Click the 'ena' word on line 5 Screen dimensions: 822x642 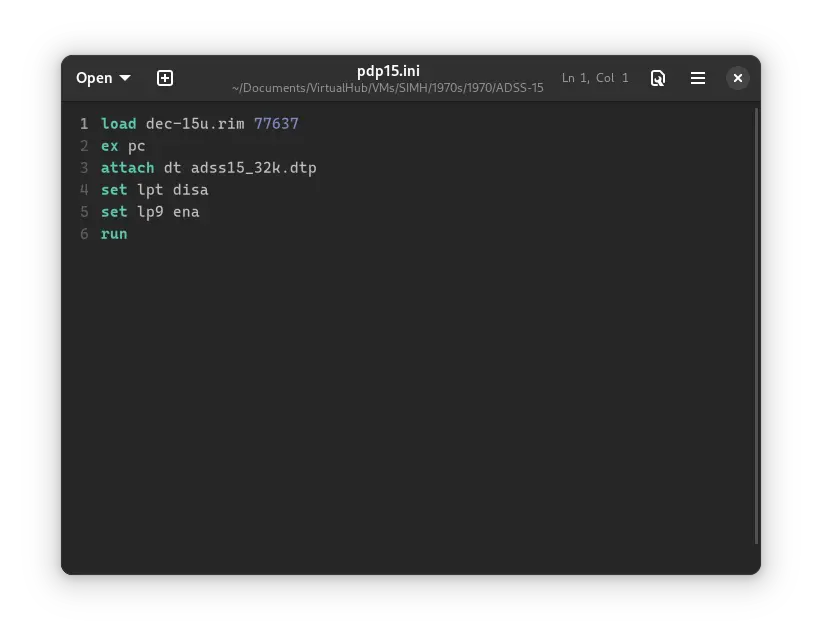(186, 212)
